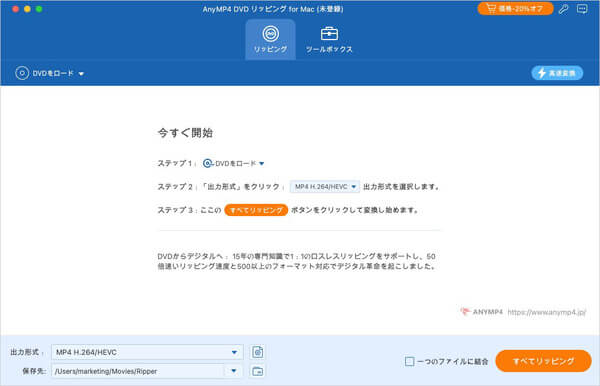Open the リッピング tab
This screenshot has height=386, width=600.
271,40
